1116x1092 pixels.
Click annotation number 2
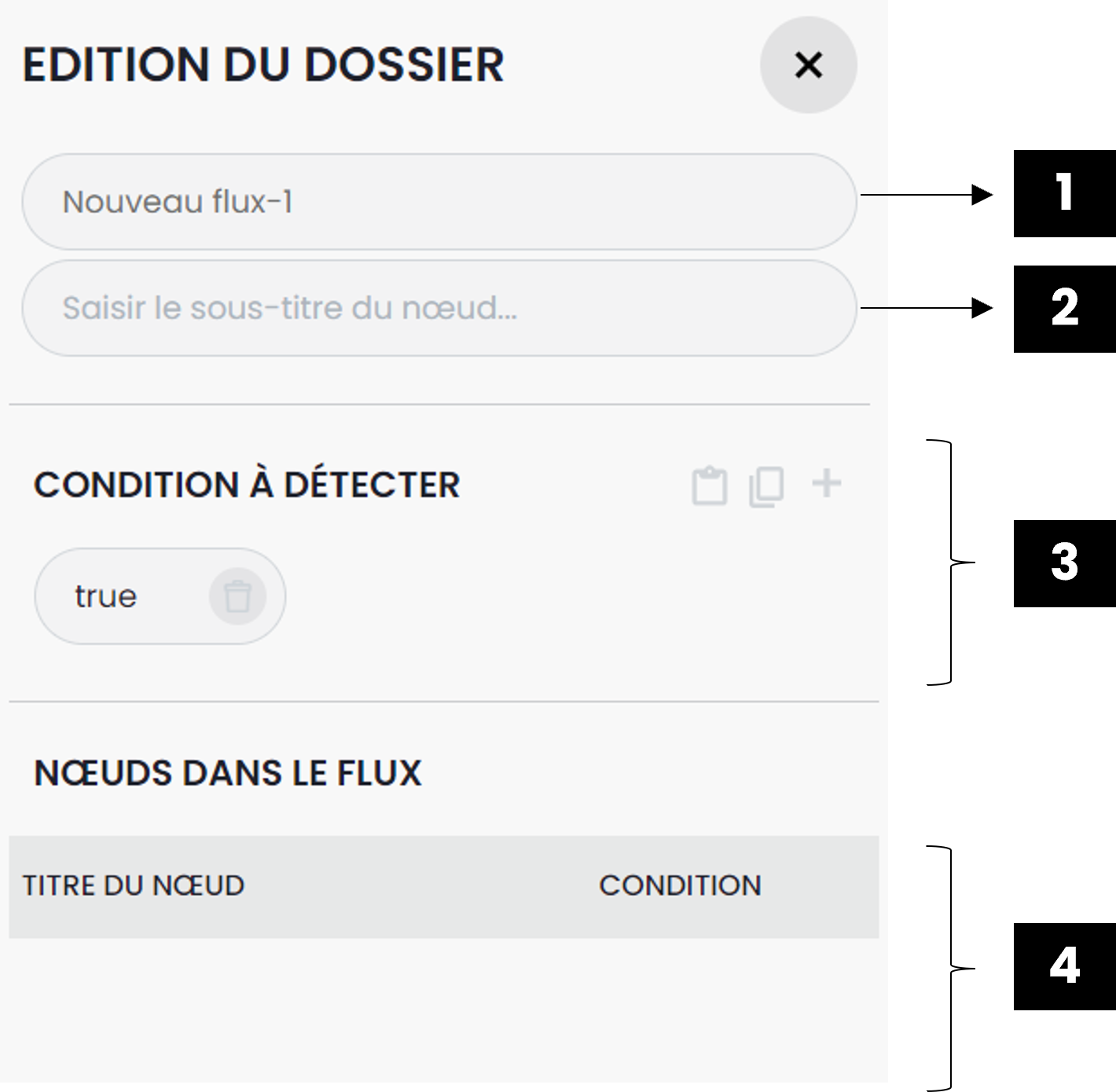point(1065,307)
